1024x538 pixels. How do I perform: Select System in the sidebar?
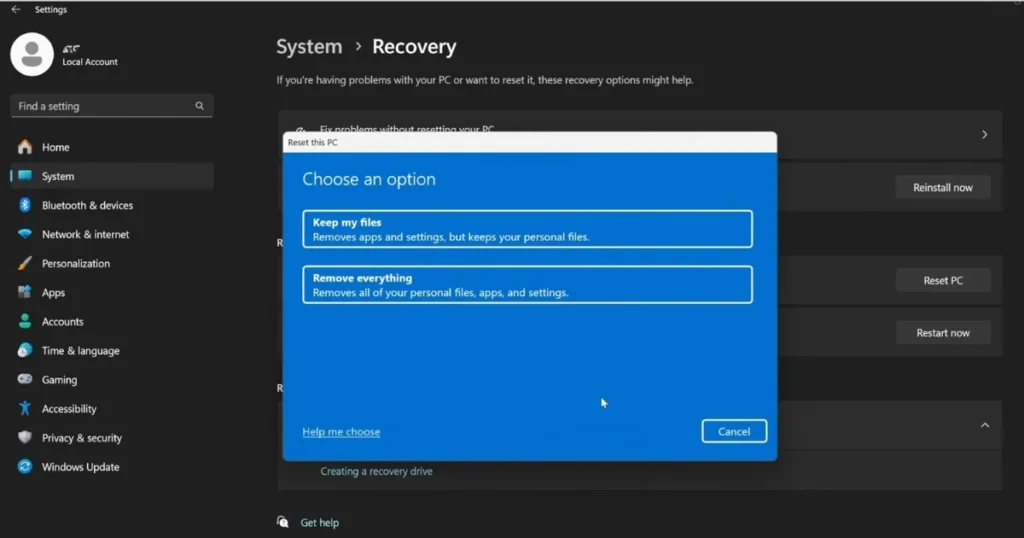pos(112,176)
